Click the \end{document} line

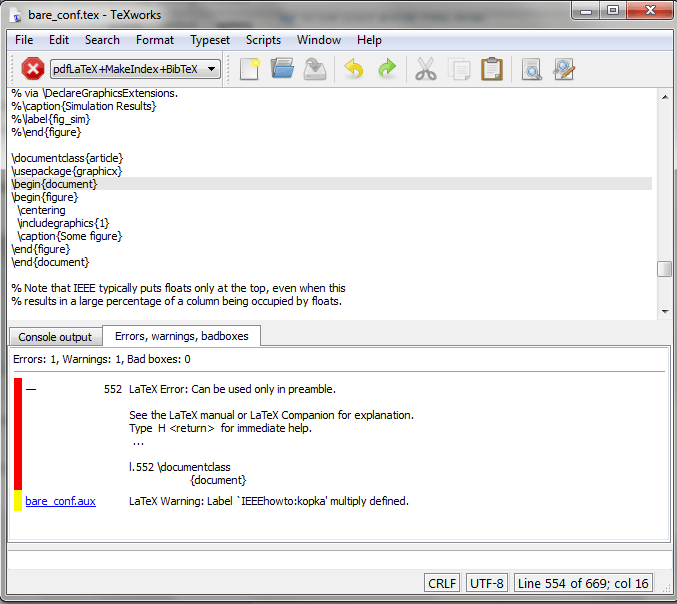(50, 262)
